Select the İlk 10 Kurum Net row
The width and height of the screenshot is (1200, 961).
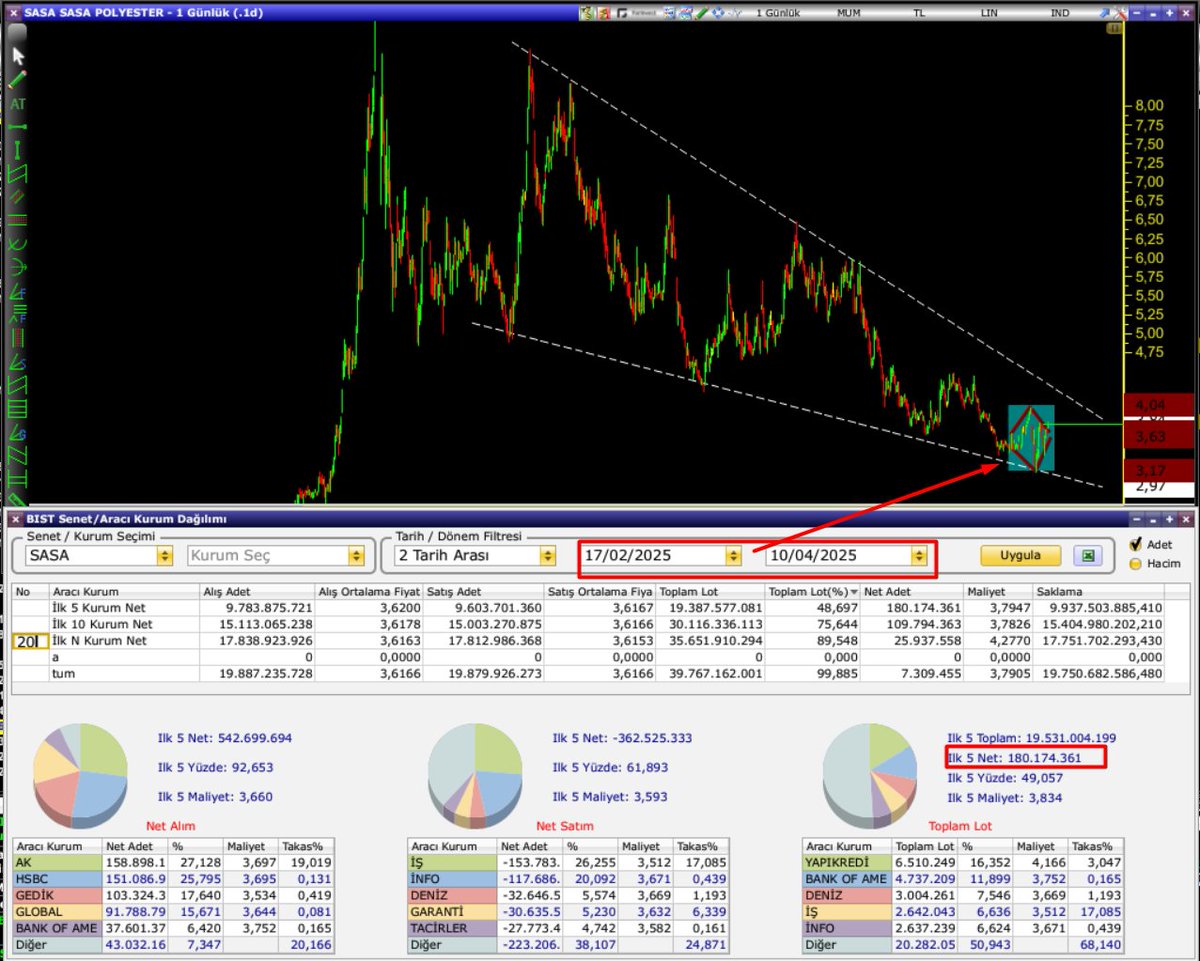(x=588, y=624)
